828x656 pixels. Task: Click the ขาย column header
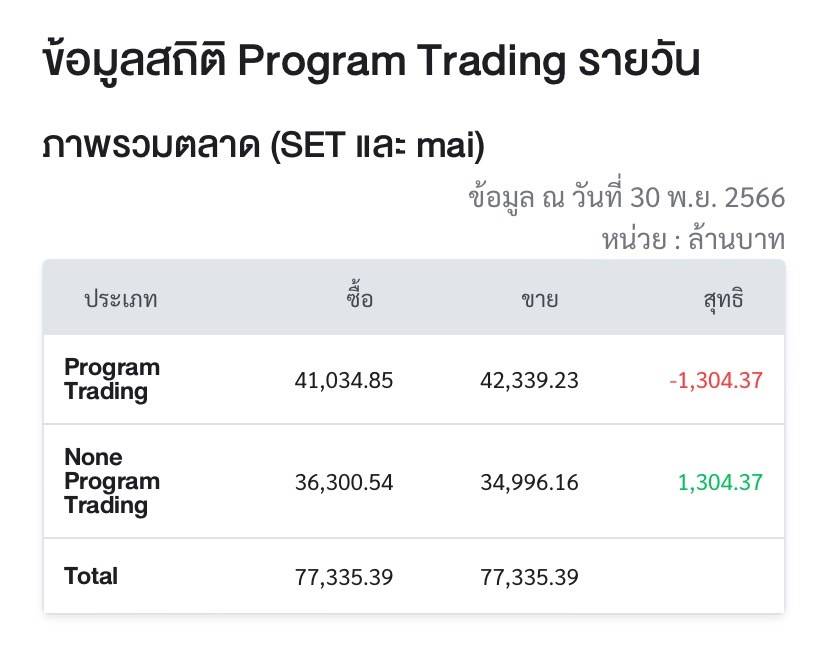[539, 299]
